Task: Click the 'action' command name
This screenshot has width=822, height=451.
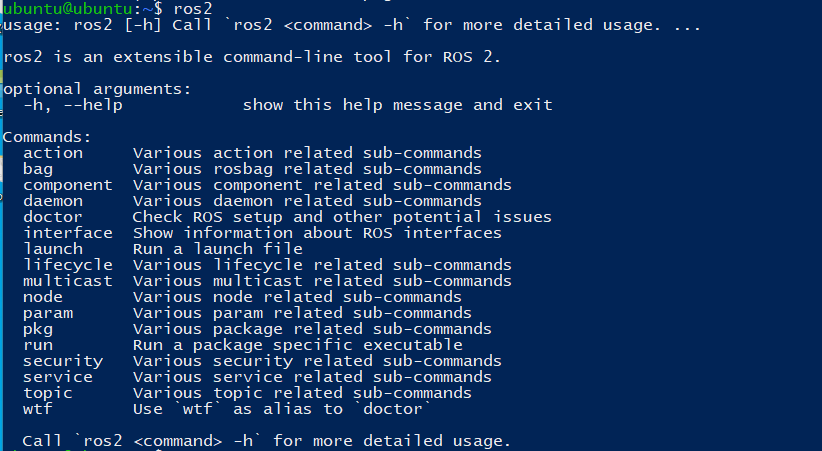Action: 52,153
